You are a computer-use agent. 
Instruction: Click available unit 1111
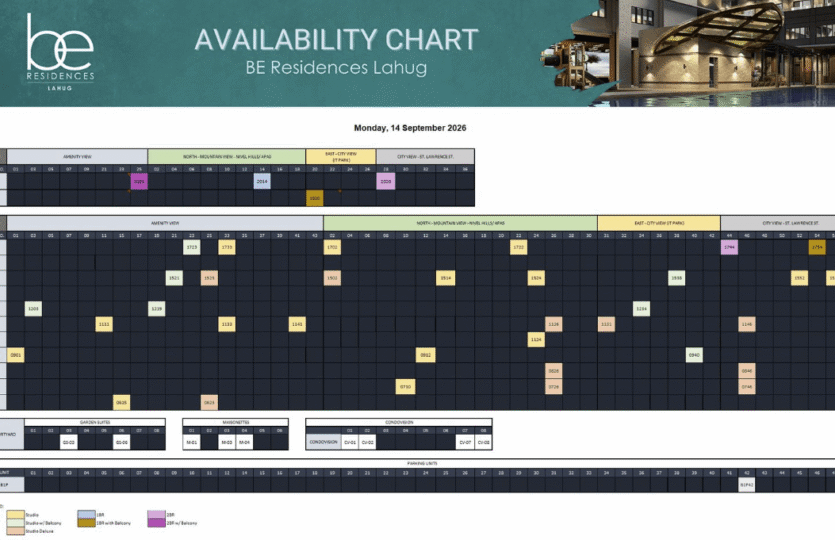tap(104, 324)
